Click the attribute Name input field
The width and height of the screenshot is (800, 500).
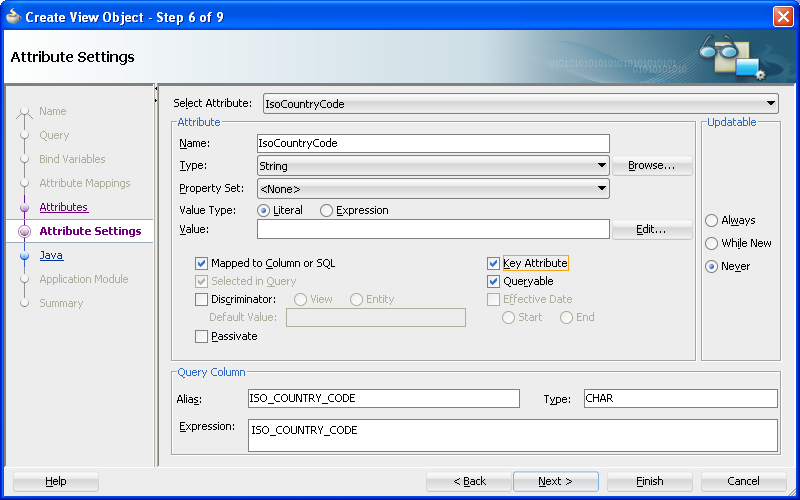pyautogui.click(x=433, y=143)
